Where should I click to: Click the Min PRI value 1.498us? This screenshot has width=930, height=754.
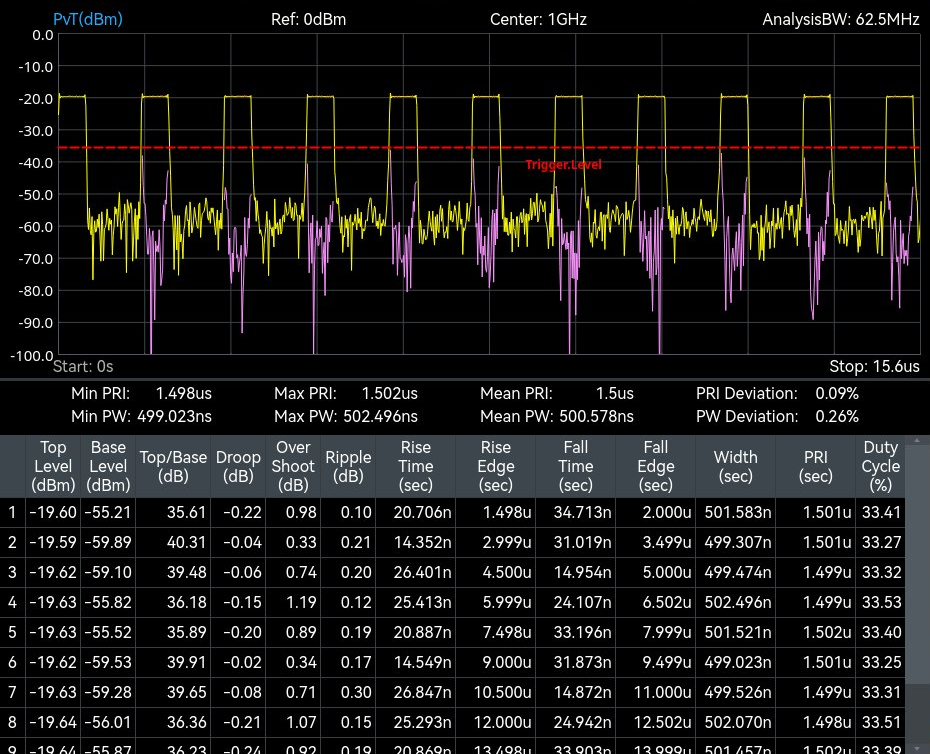[183, 393]
